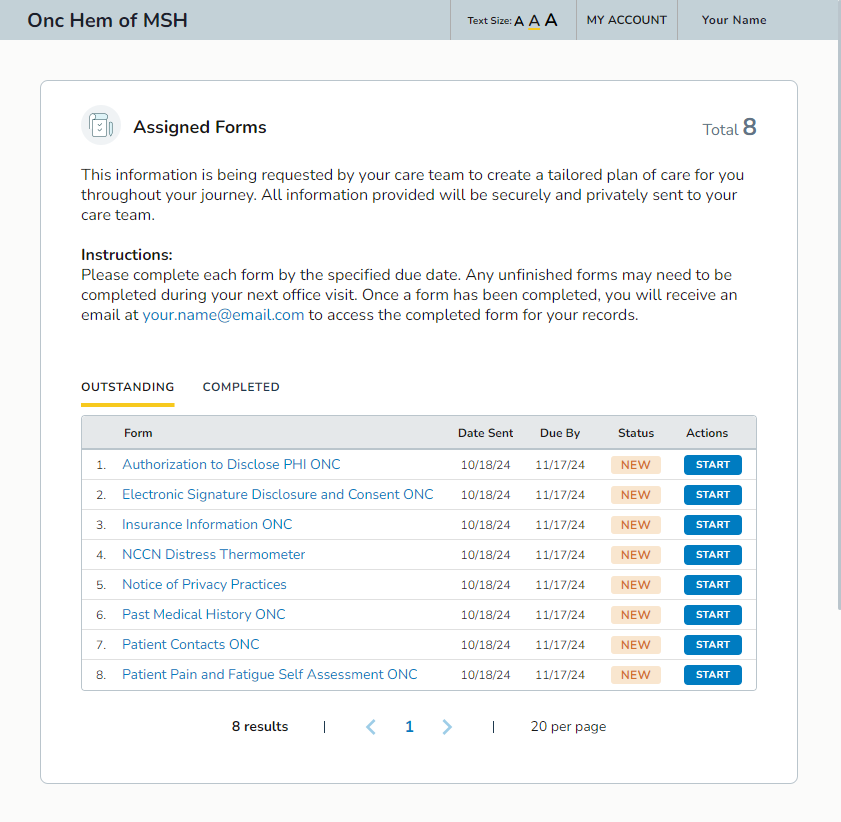Open Notice of Privacy Practices form
This screenshot has width=841, height=822.
[204, 584]
